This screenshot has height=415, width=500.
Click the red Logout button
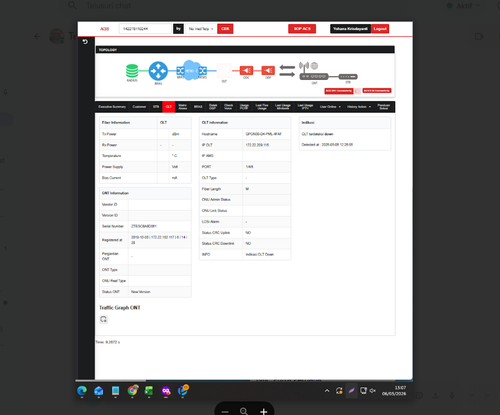(380, 29)
